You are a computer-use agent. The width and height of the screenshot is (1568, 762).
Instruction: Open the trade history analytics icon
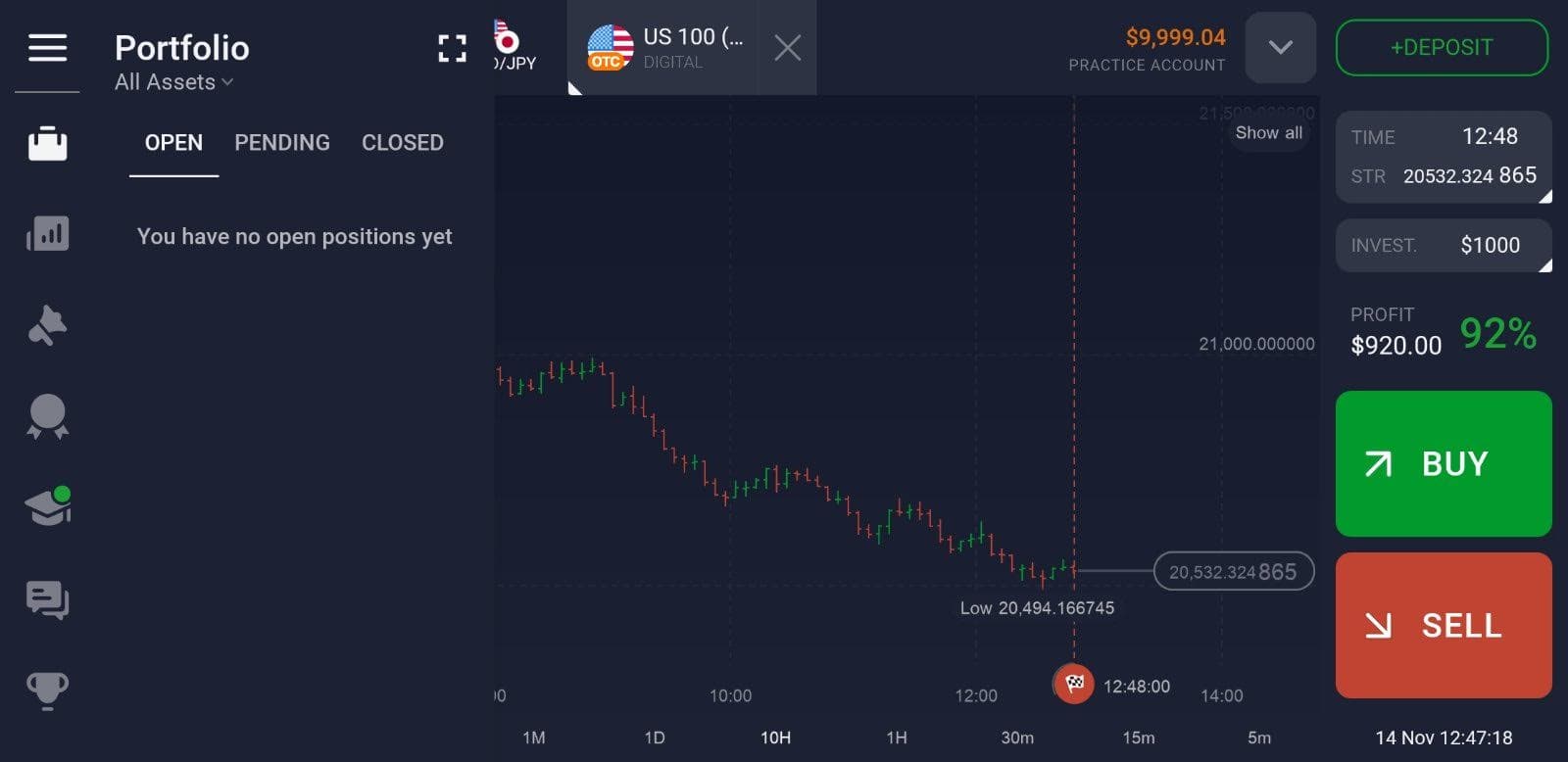(x=47, y=234)
